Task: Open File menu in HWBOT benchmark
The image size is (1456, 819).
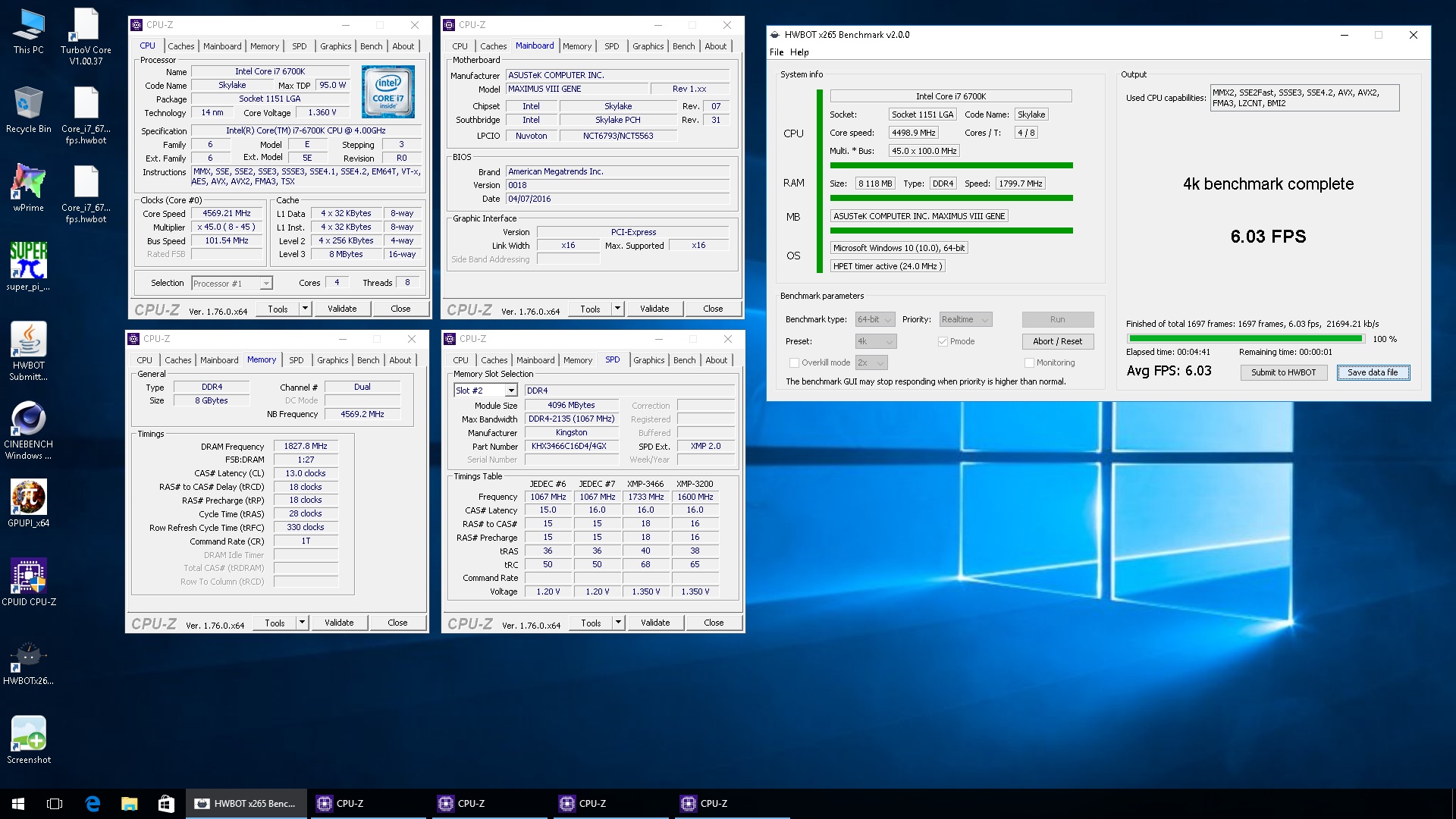Action: [x=777, y=52]
